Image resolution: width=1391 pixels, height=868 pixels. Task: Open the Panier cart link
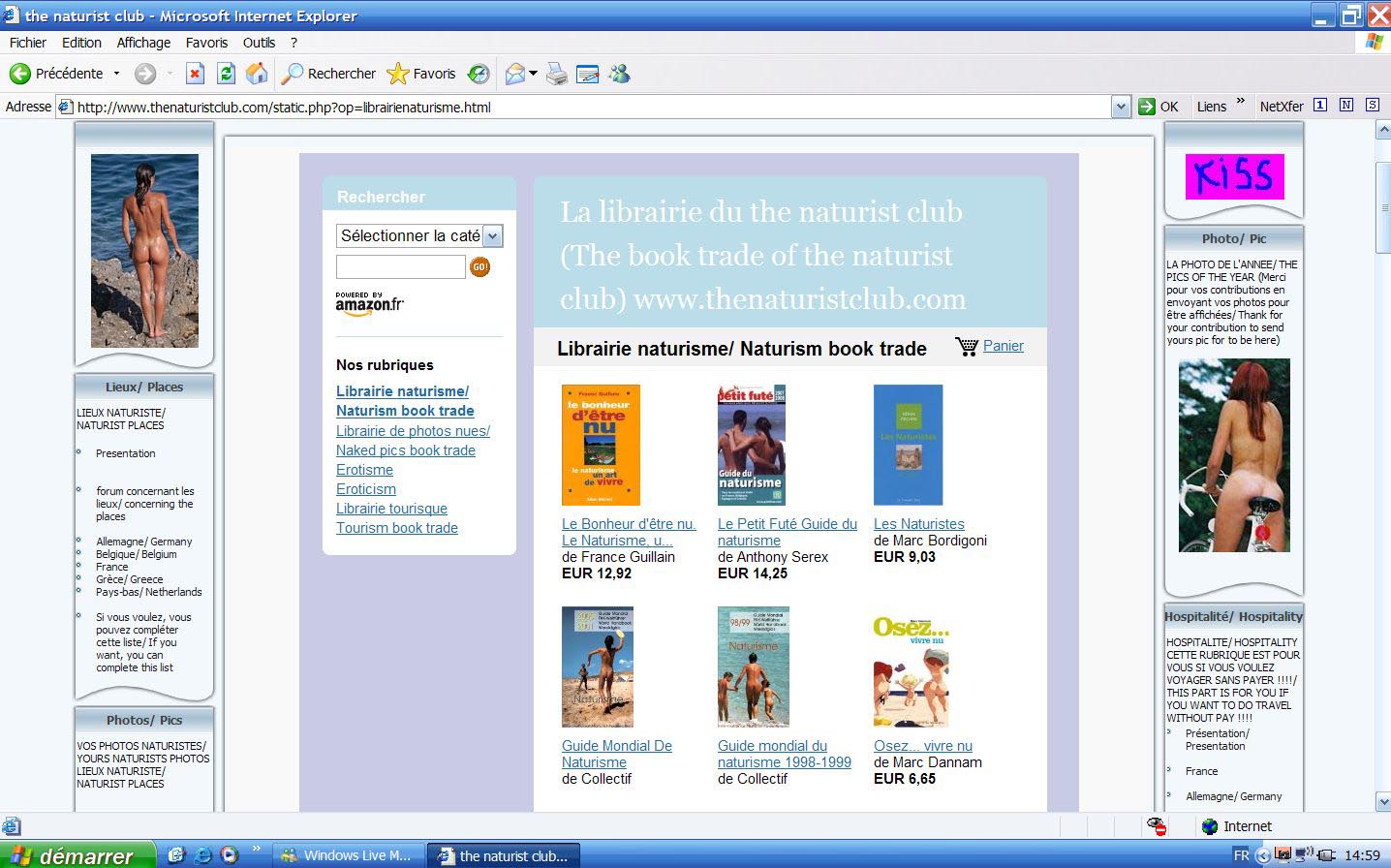coord(1004,346)
